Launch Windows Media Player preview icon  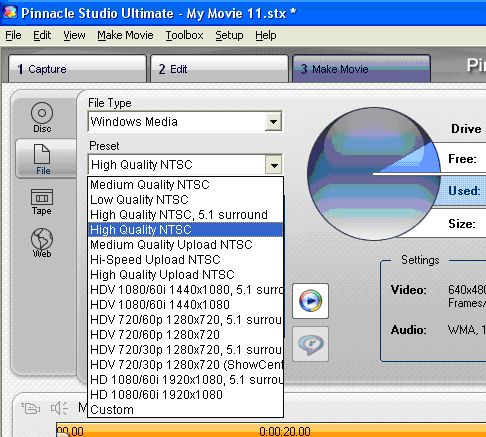point(310,301)
